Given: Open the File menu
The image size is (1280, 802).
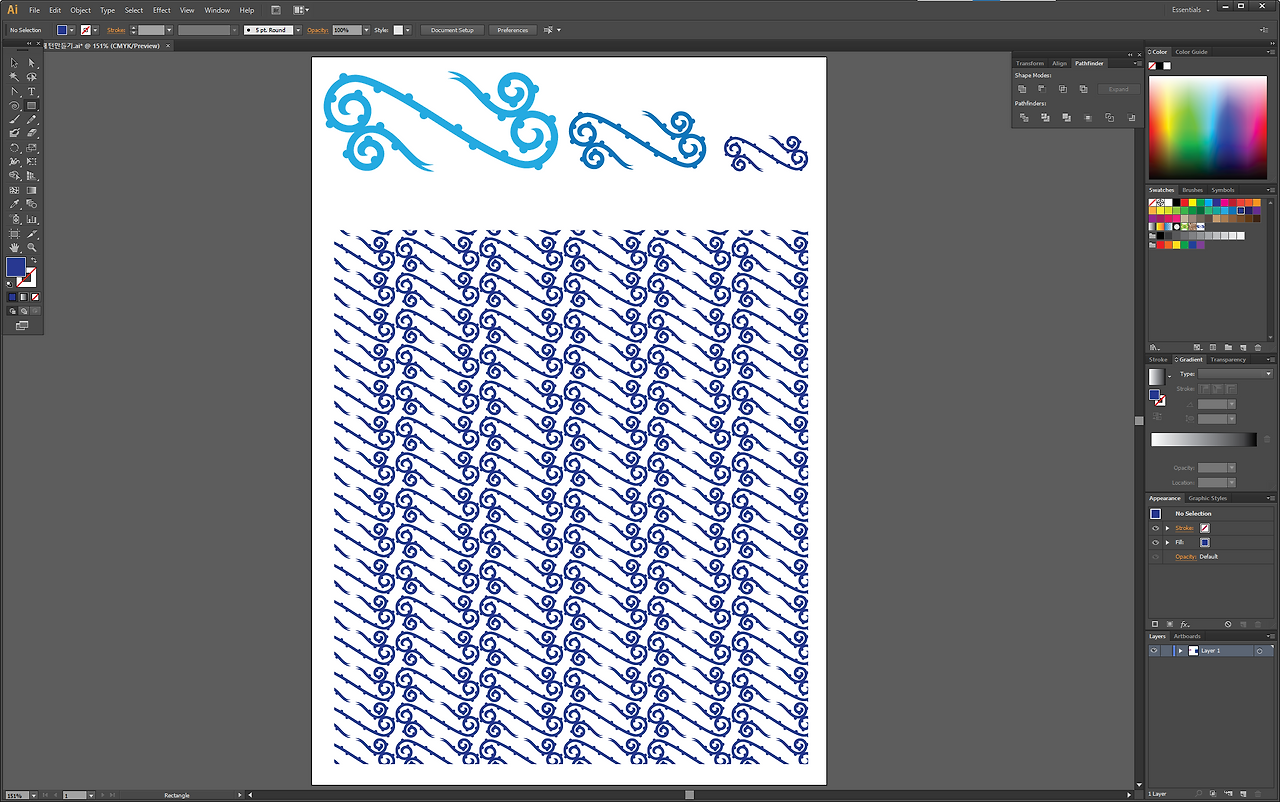Looking at the screenshot, I should point(34,10).
